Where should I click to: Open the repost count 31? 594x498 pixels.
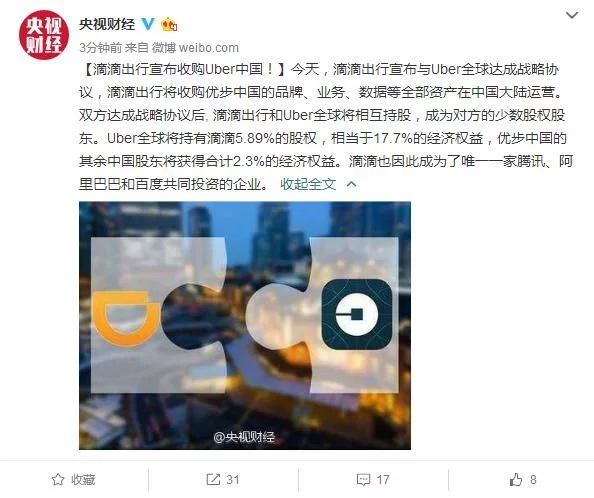[233, 480]
